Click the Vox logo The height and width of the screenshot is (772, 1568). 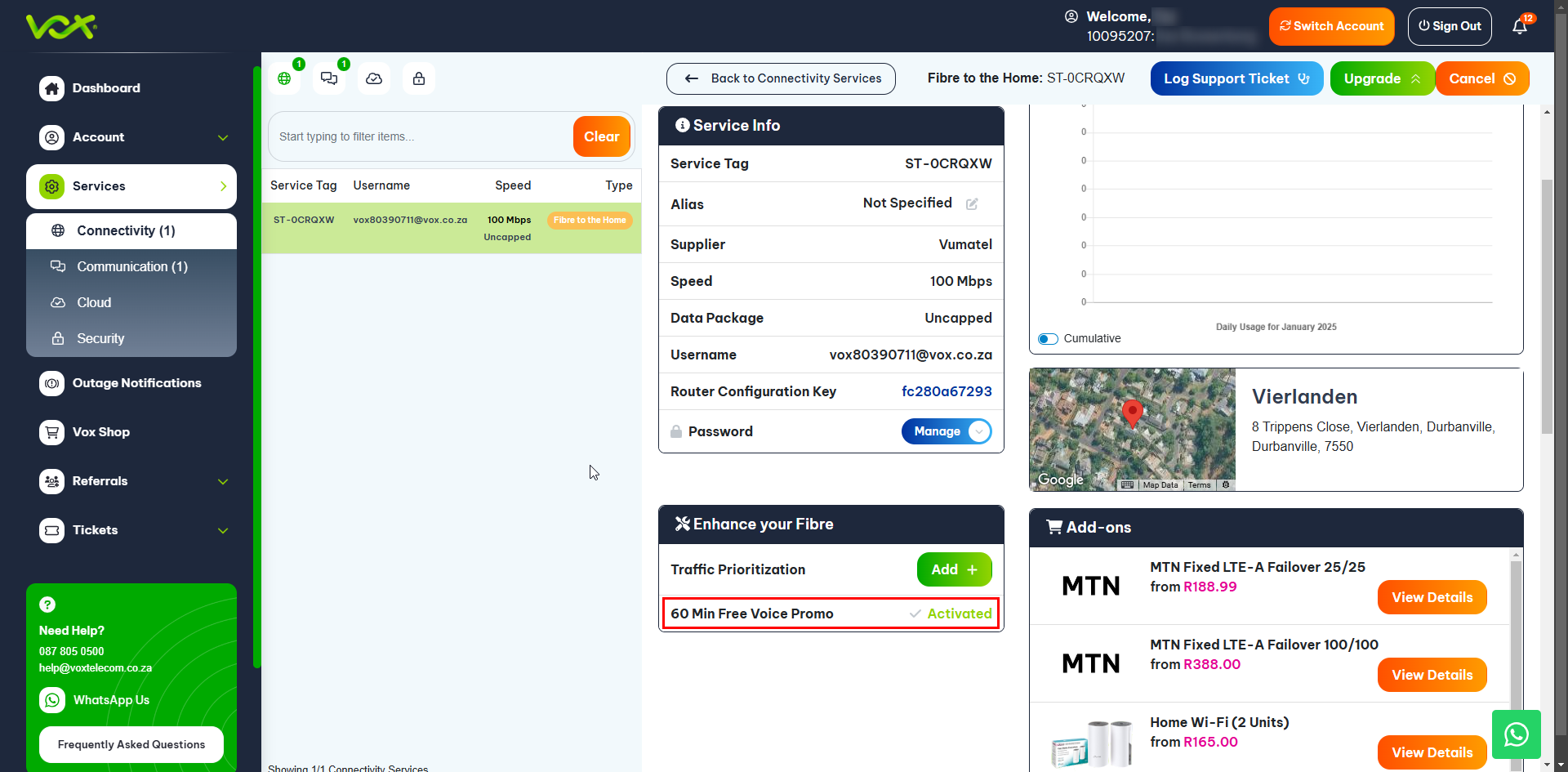tap(61, 26)
